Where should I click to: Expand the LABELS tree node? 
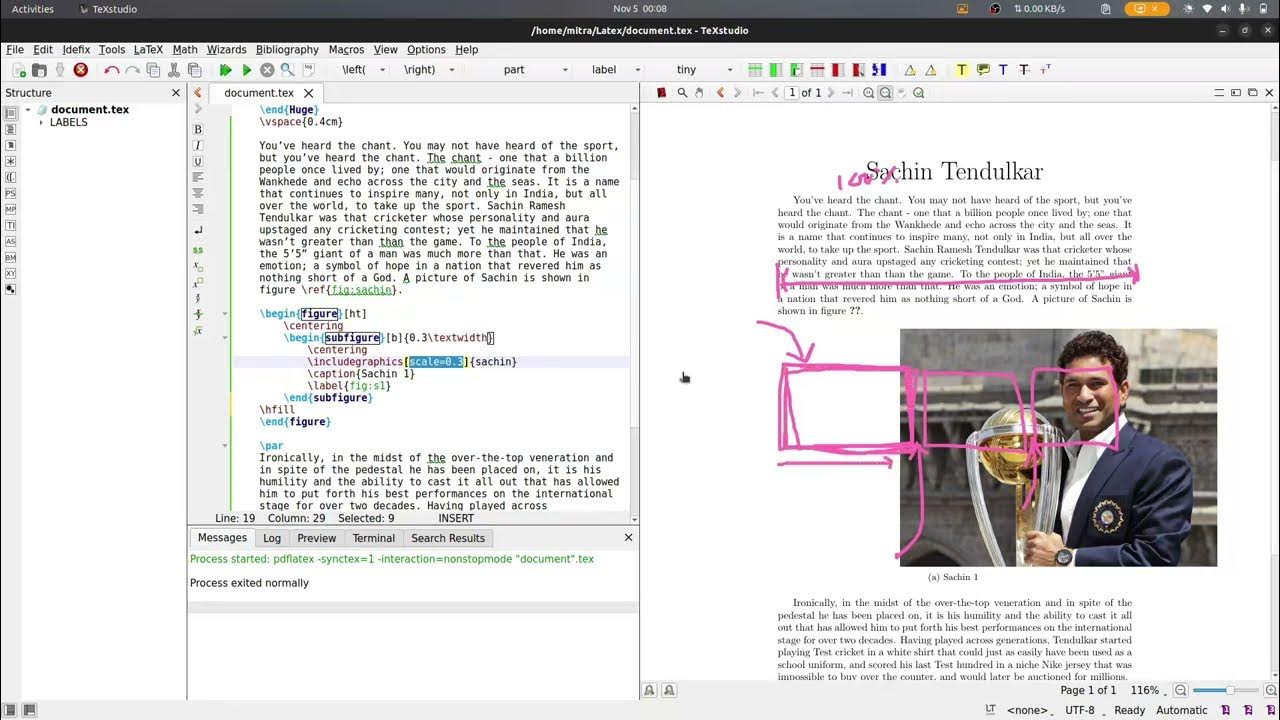pos(41,123)
